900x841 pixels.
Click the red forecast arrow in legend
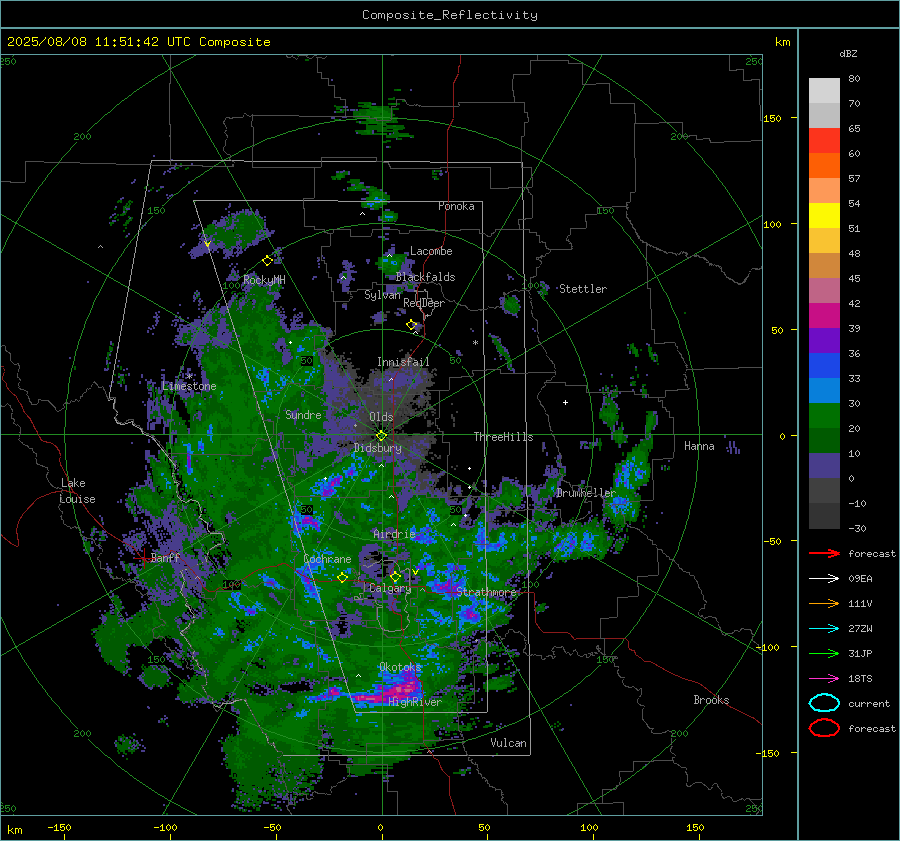[824, 553]
